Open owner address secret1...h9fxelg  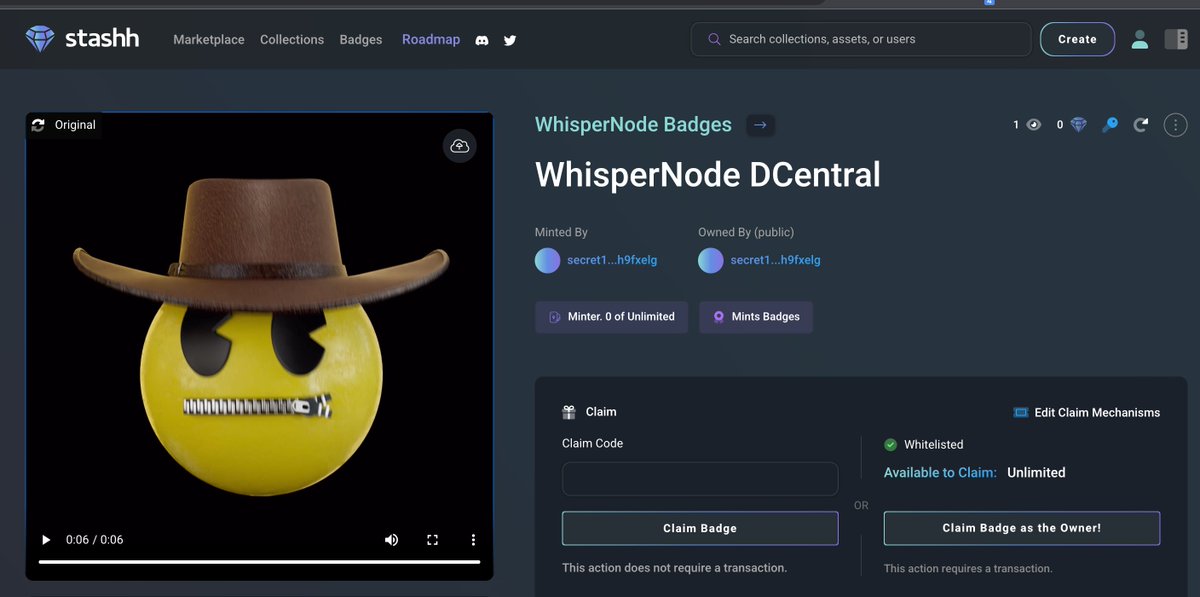click(775, 260)
